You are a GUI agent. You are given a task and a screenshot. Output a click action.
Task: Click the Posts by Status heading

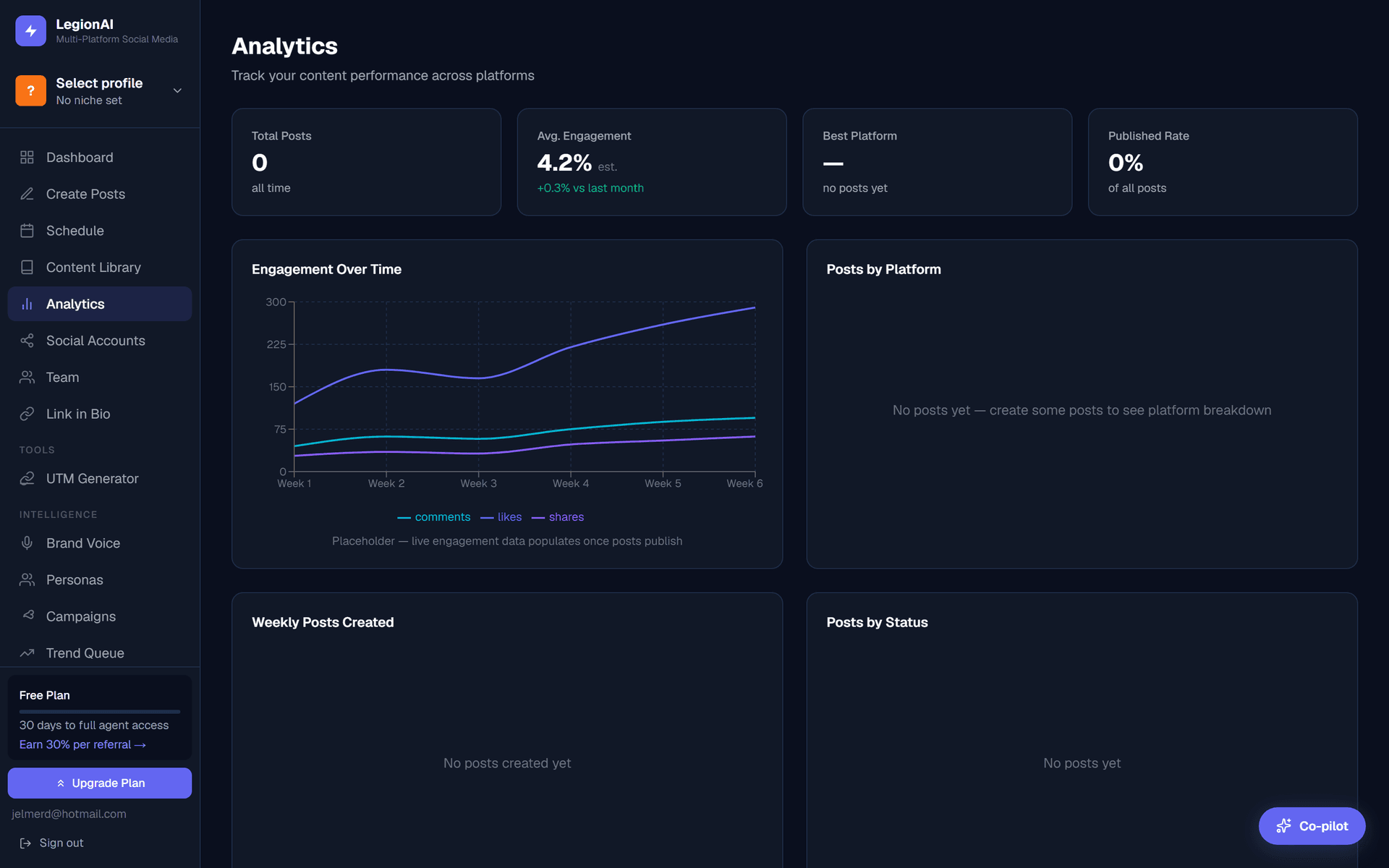point(877,622)
